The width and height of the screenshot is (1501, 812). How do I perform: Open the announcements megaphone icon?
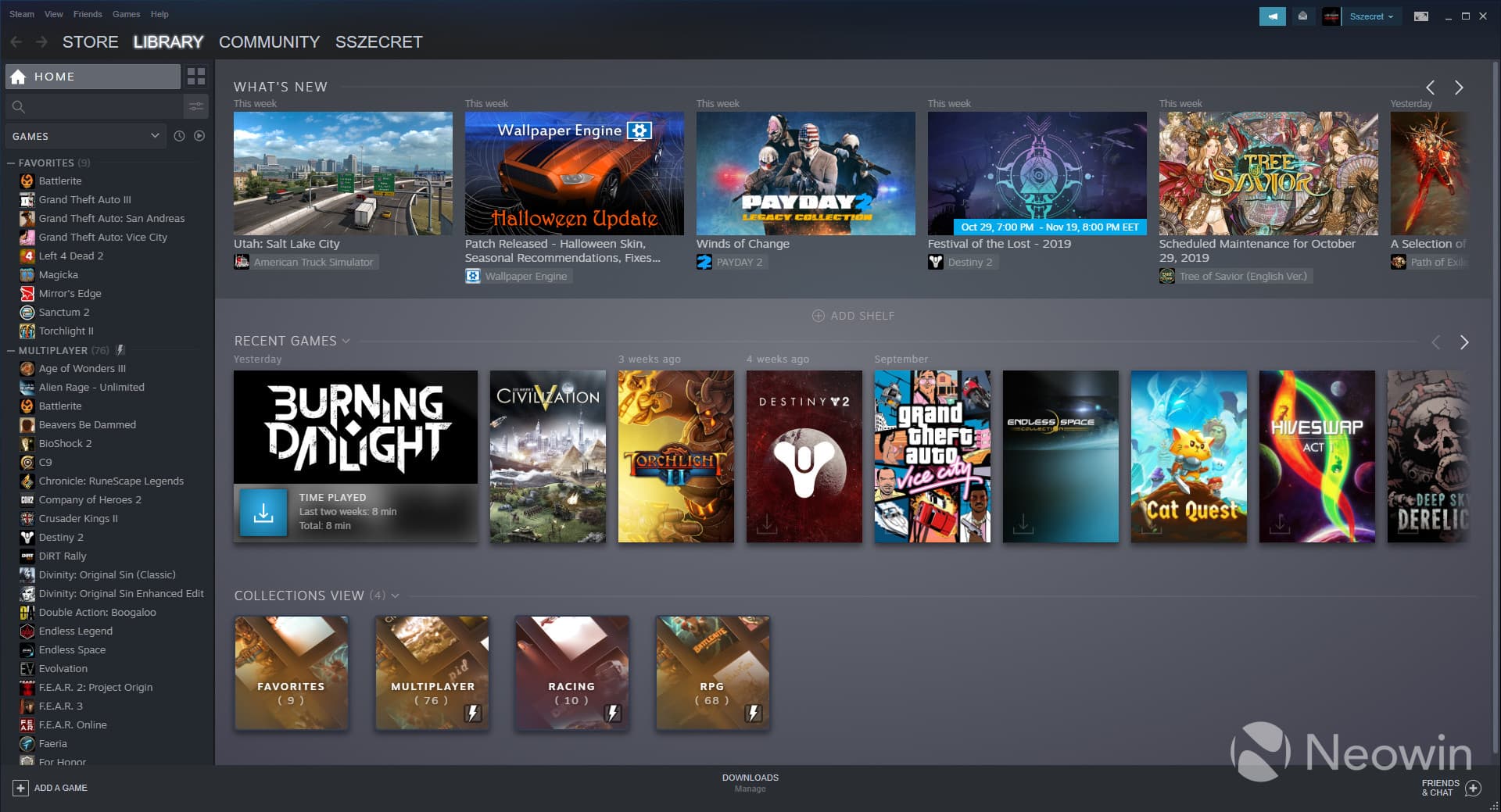(x=1272, y=16)
